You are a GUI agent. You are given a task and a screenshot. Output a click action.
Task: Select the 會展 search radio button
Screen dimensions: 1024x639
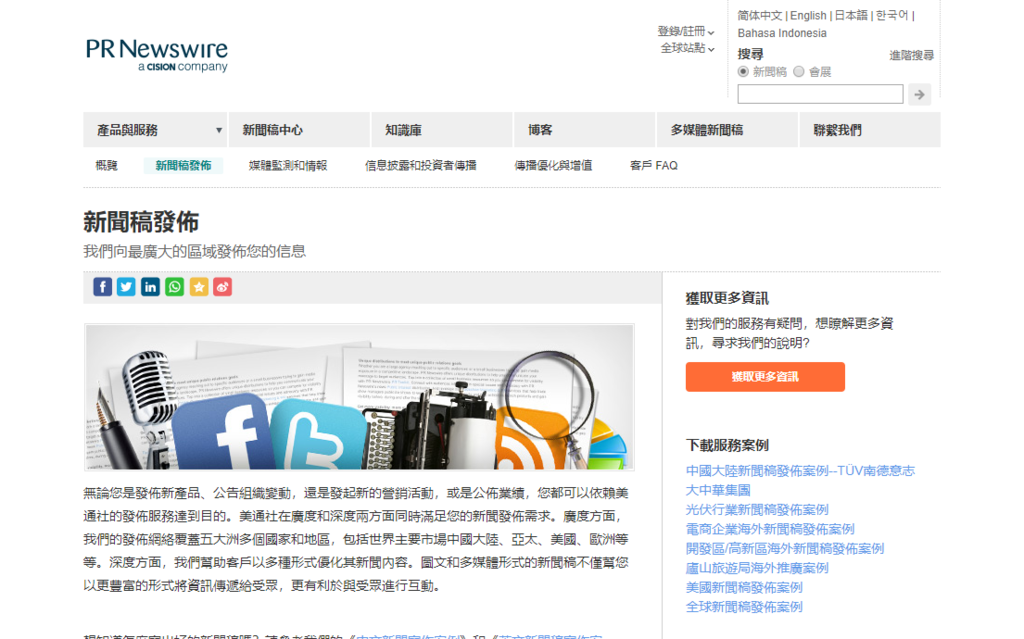[799, 72]
